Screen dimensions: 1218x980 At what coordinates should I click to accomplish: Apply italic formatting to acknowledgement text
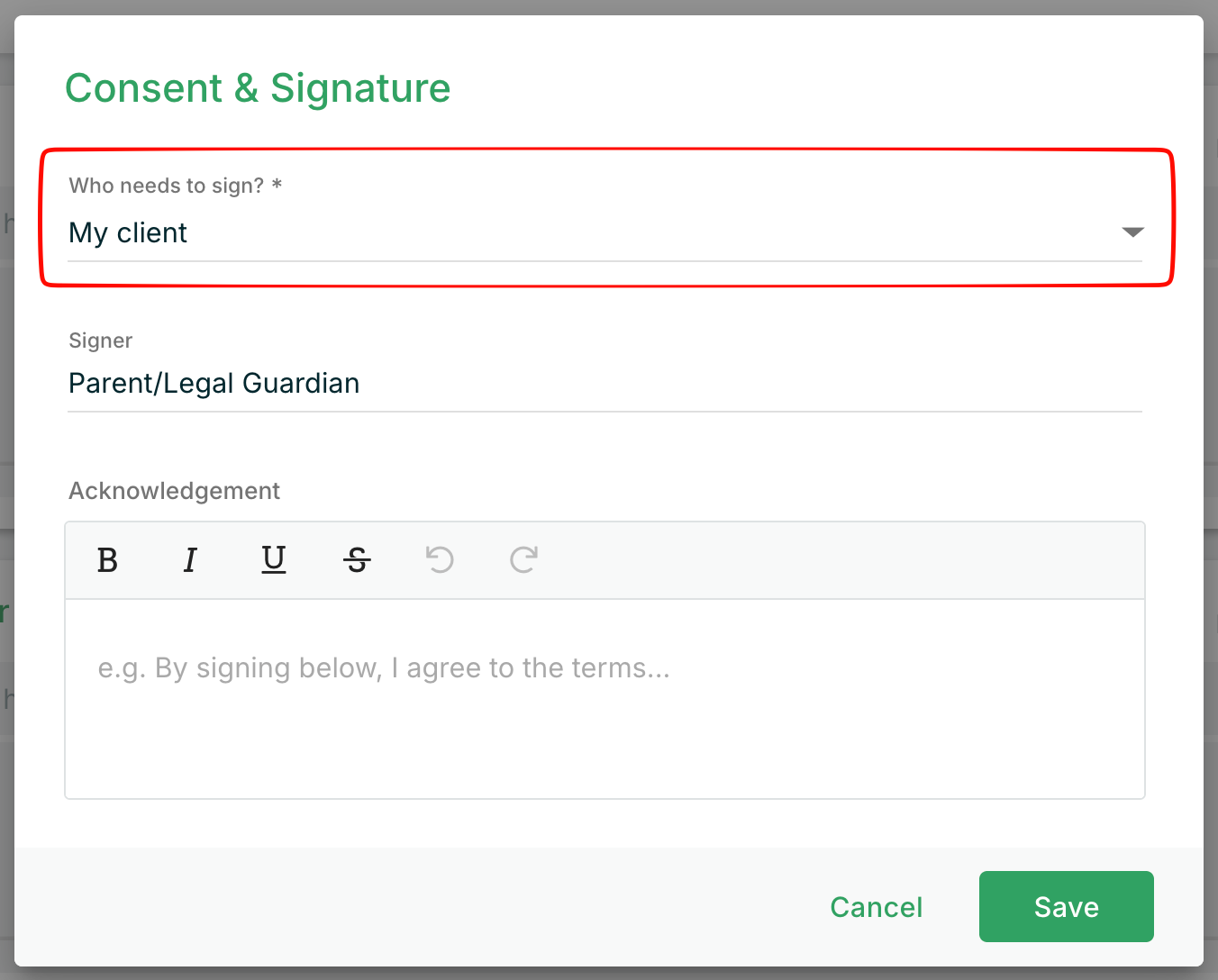[190, 560]
